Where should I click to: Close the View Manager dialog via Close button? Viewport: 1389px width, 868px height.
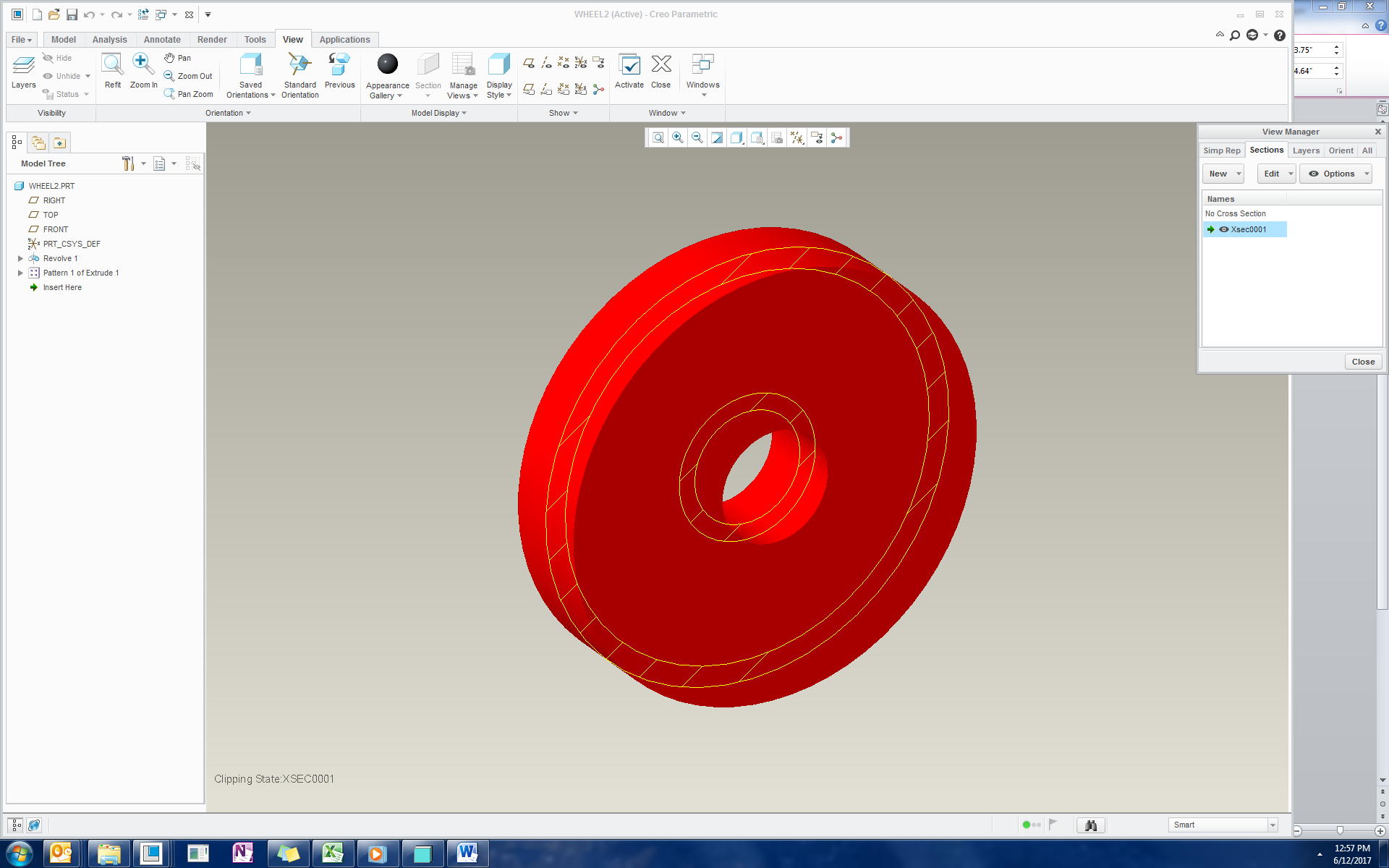(x=1363, y=362)
